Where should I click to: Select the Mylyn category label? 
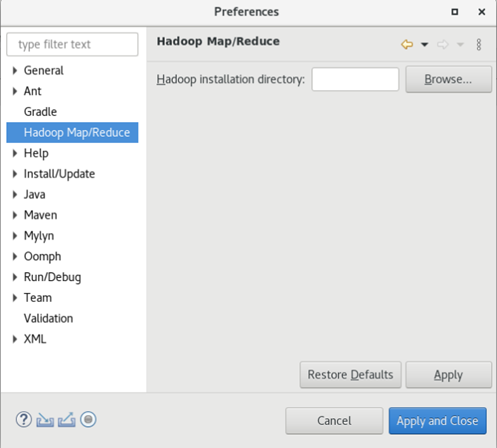pos(39,236)
